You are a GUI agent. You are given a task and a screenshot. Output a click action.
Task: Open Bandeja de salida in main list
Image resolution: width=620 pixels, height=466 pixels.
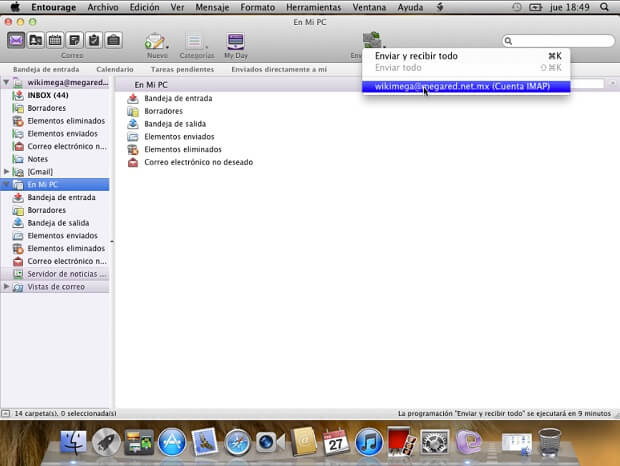tap(175, 124)
